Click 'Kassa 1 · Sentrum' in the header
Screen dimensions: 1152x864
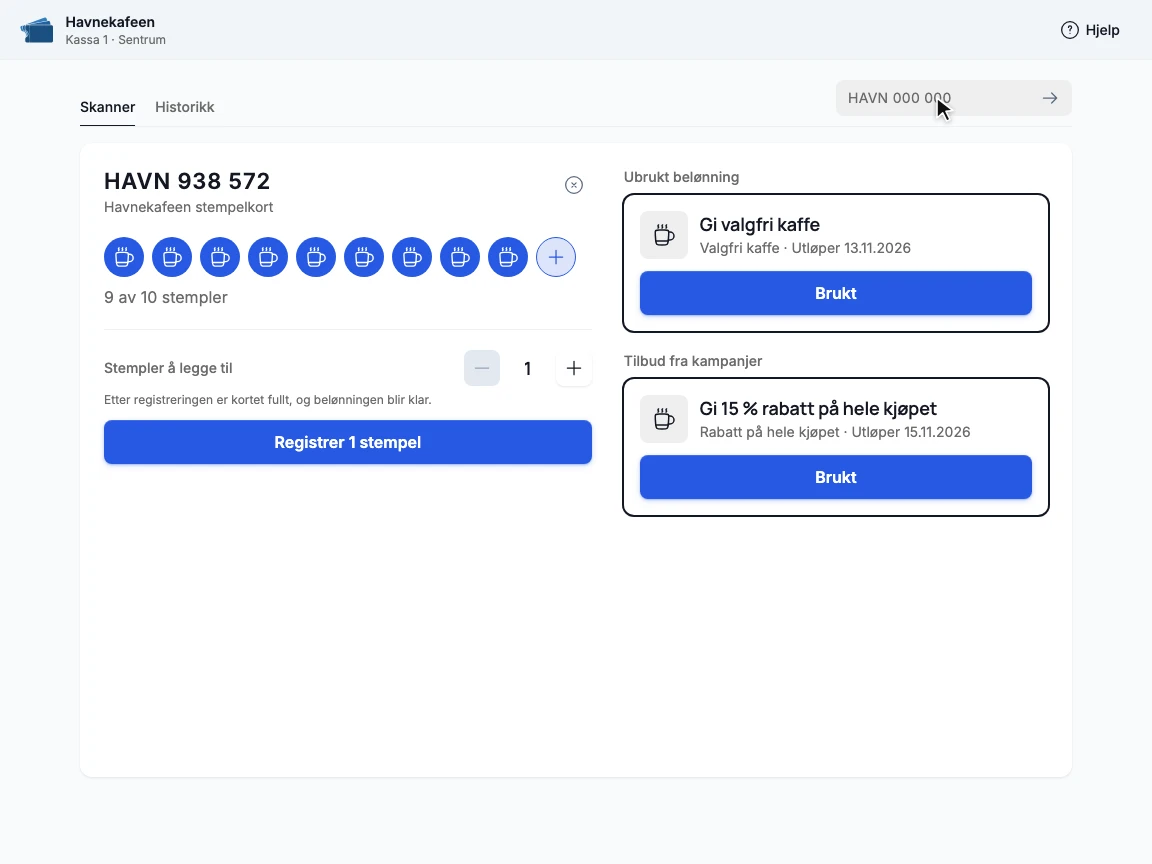click(115, 40)
